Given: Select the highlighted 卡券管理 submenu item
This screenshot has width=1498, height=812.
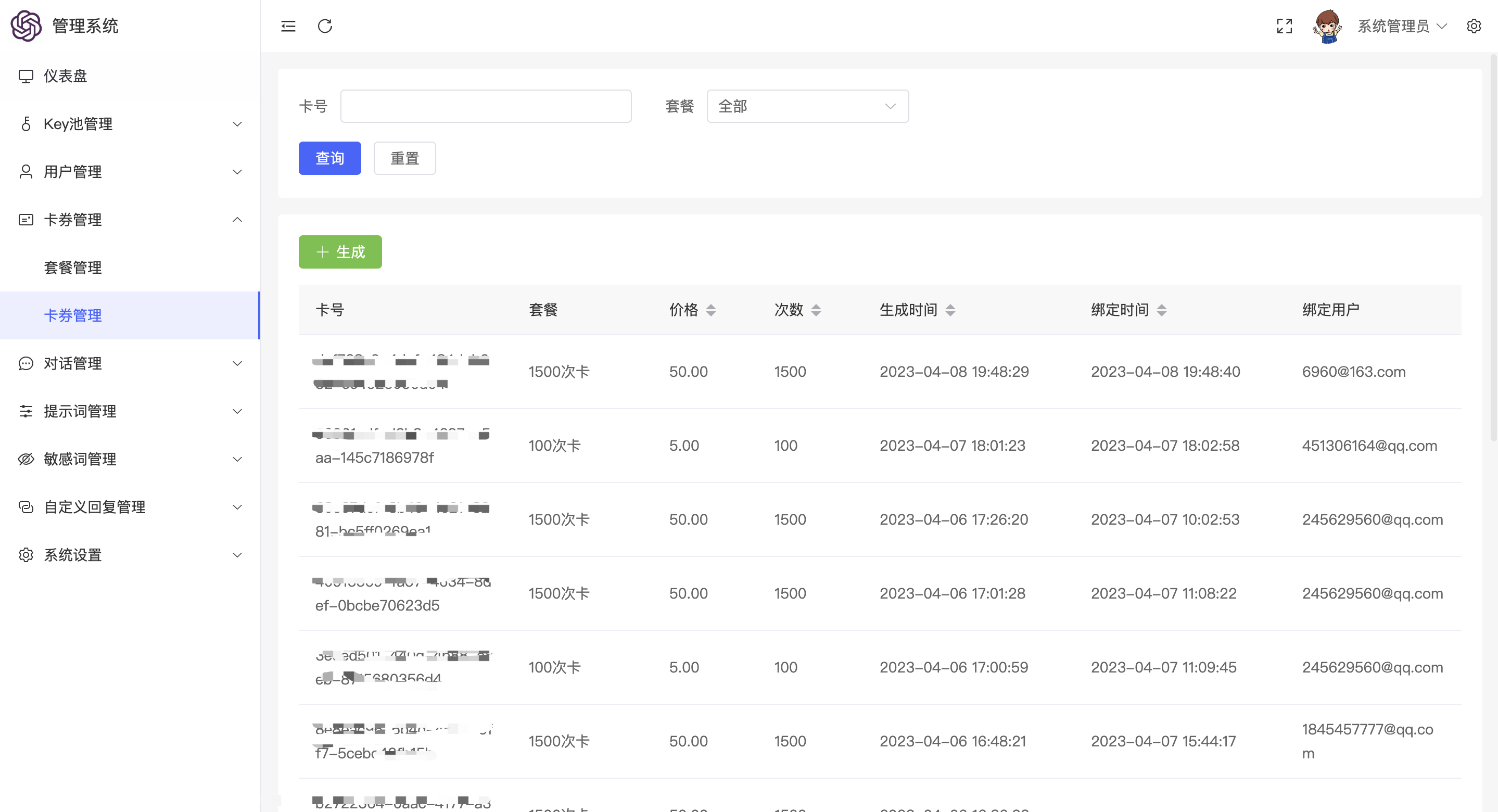Looking at the screenshot, I should coord(130,315).
